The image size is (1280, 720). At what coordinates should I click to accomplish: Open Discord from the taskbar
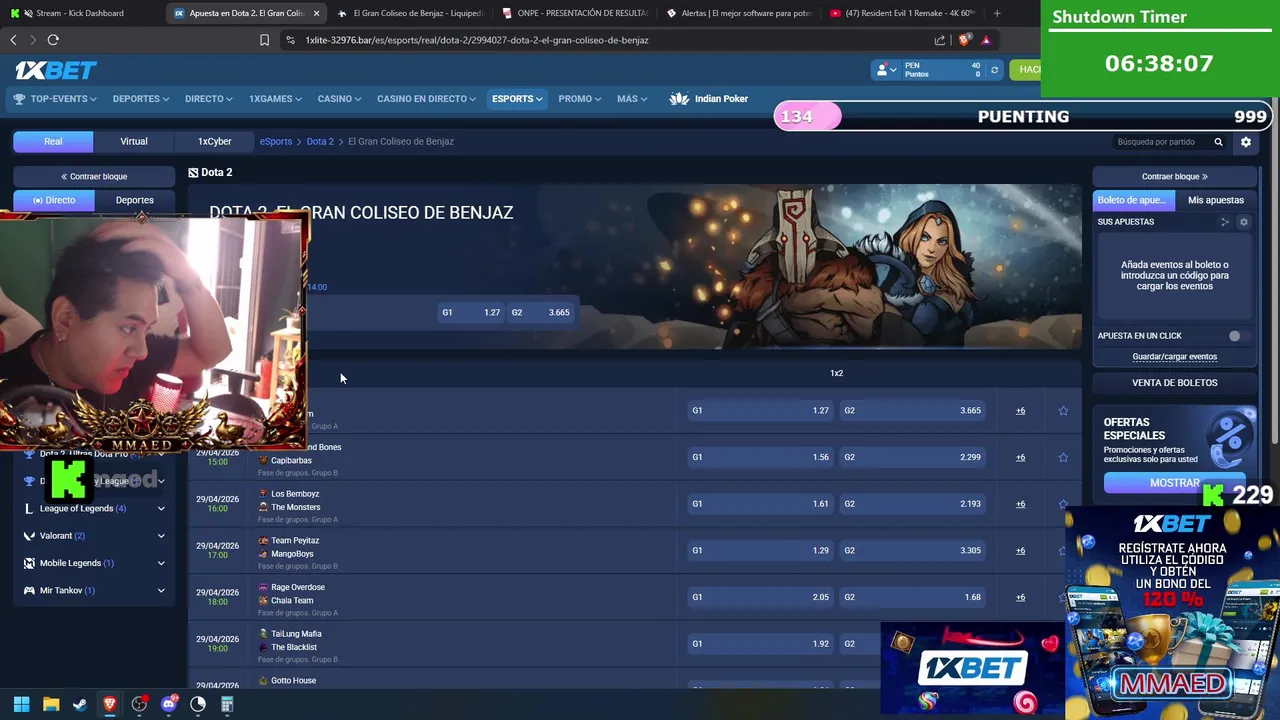pos(168,704)
